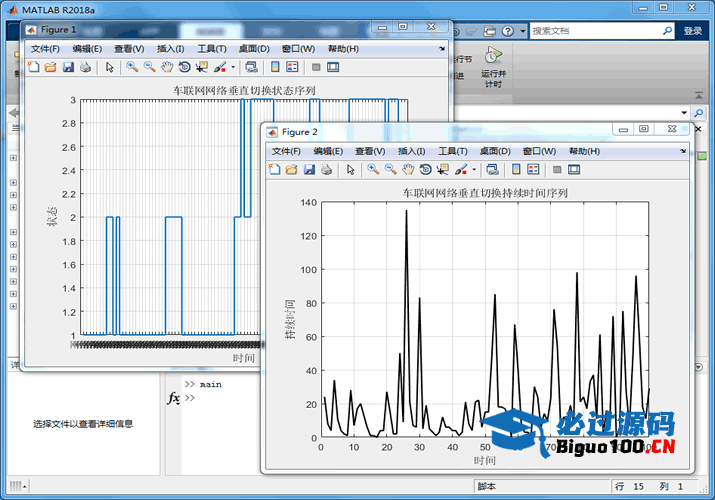This screenshot has width=715, height=500.
Task: Select Brush data tool in Figure 2 toolbar
Action: [x=461, y=170]
